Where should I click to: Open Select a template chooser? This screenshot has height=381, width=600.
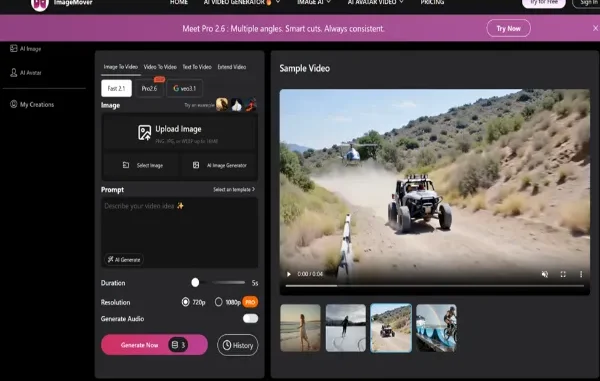pyautogui.click(x=234, y=189)
